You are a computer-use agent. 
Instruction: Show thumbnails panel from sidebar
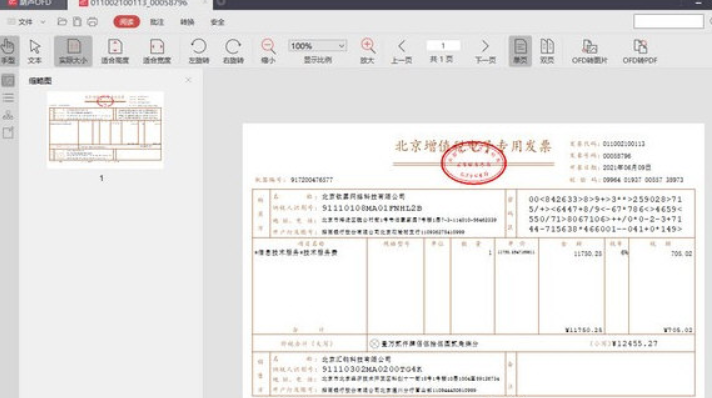point(8,81)
